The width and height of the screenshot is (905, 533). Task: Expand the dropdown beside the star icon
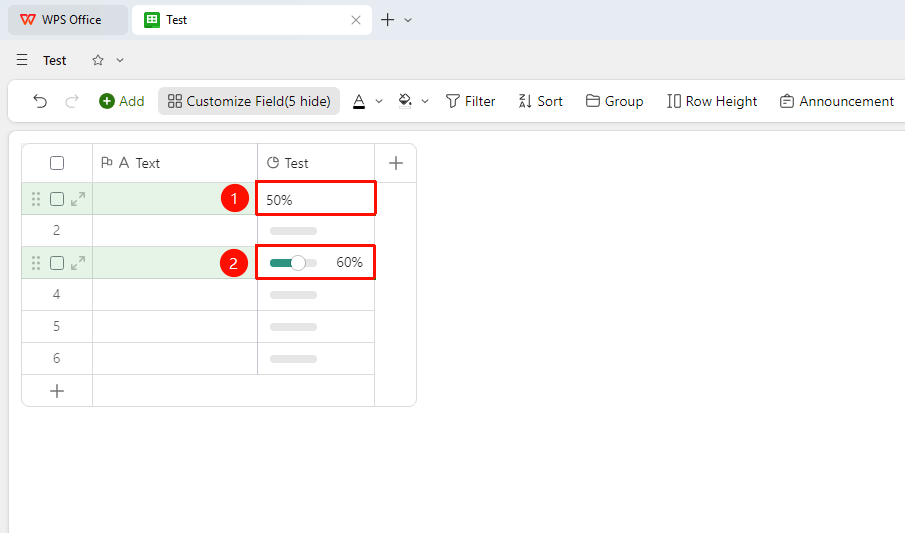[120, 60]
